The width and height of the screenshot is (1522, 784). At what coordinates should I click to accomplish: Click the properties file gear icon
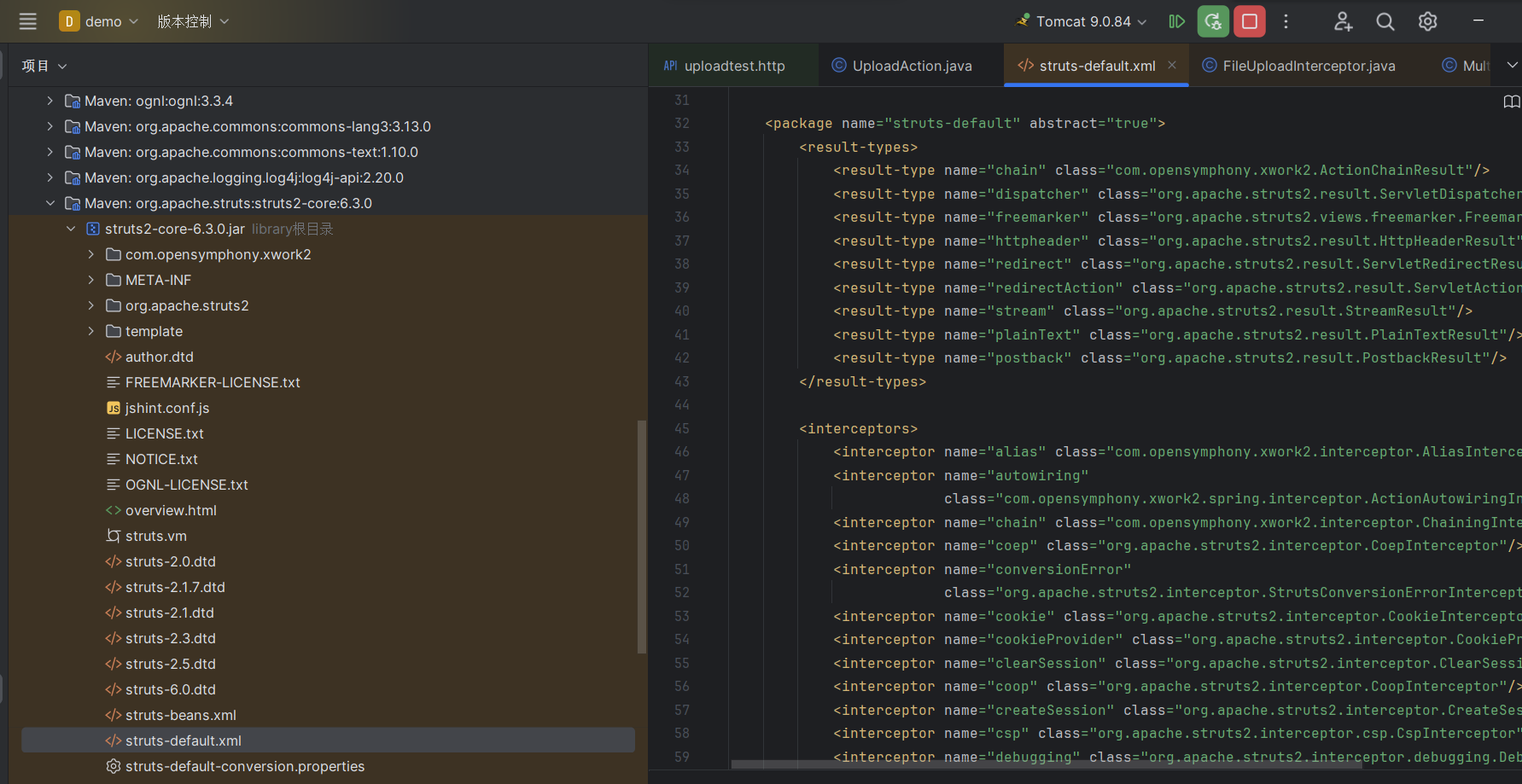tap(114, 766)
